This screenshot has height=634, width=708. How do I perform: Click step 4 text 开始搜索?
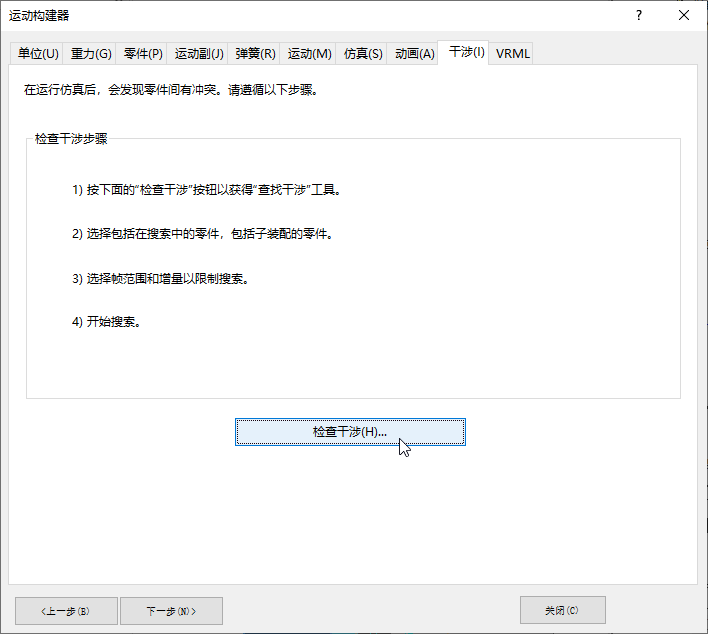point(107,322)
